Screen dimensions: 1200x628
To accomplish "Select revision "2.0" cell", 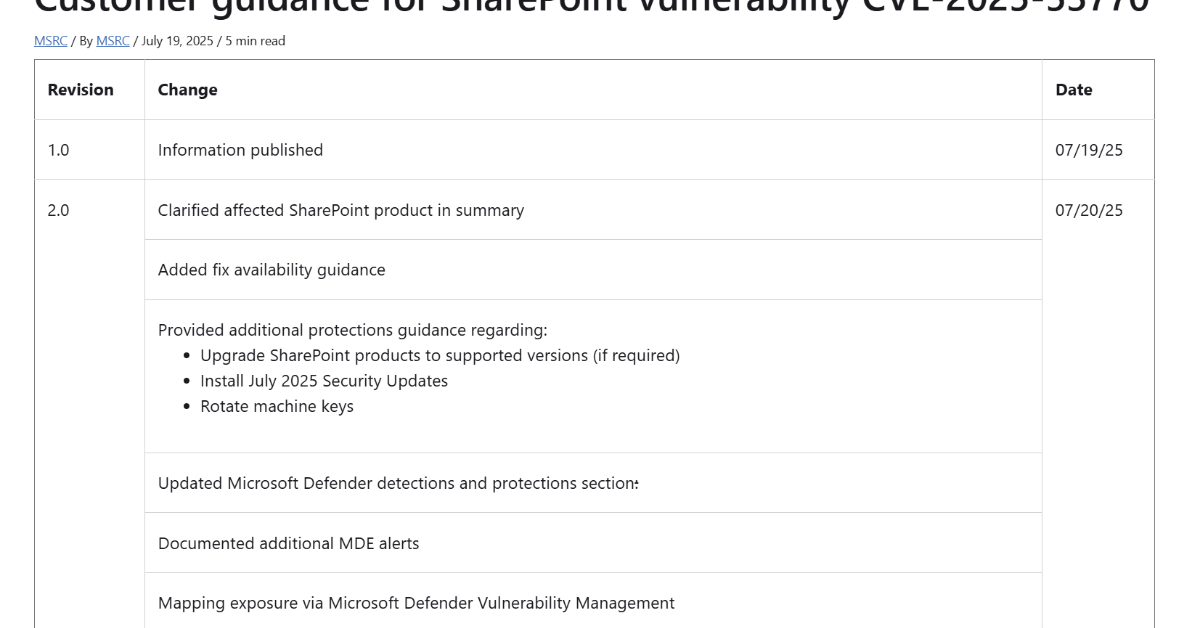I will pyautogui.click(x=59, y=210).
